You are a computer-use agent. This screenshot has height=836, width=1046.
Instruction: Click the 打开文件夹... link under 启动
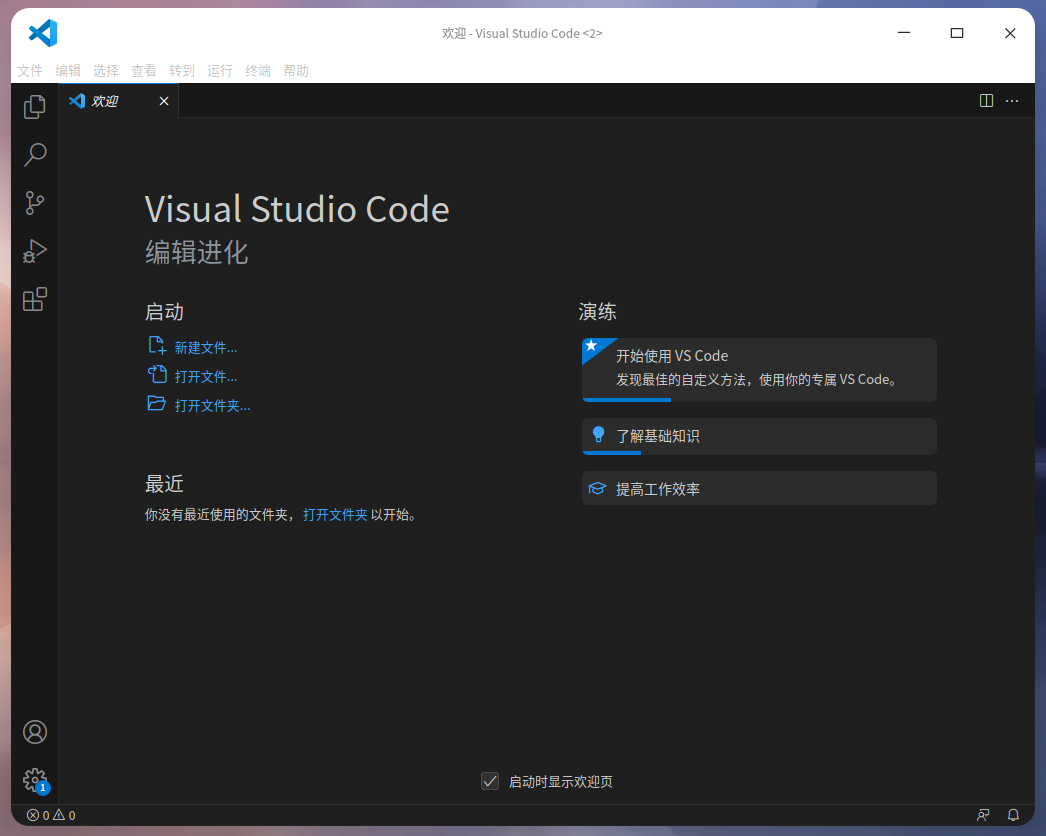(212, 406)
